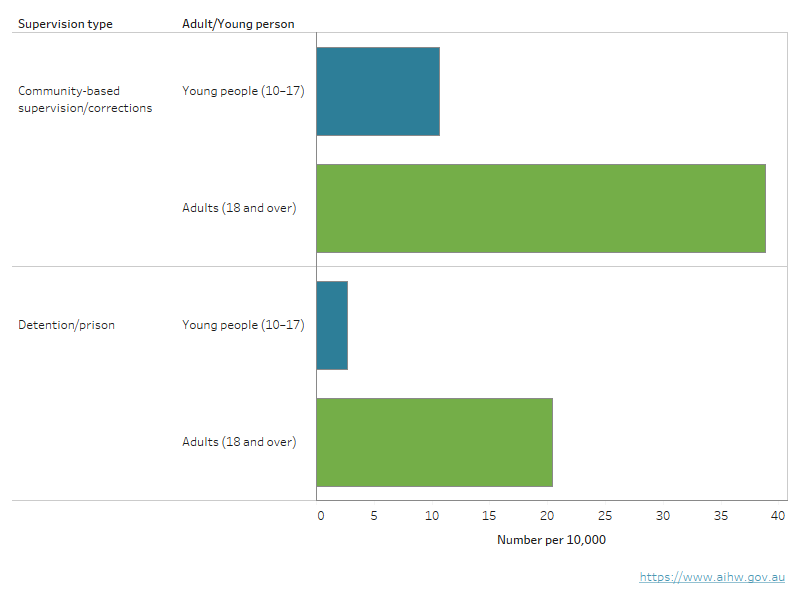Screen dimensions: 800x600
Task: Click the 35 tick label on the axis
Action: [720, 516]
